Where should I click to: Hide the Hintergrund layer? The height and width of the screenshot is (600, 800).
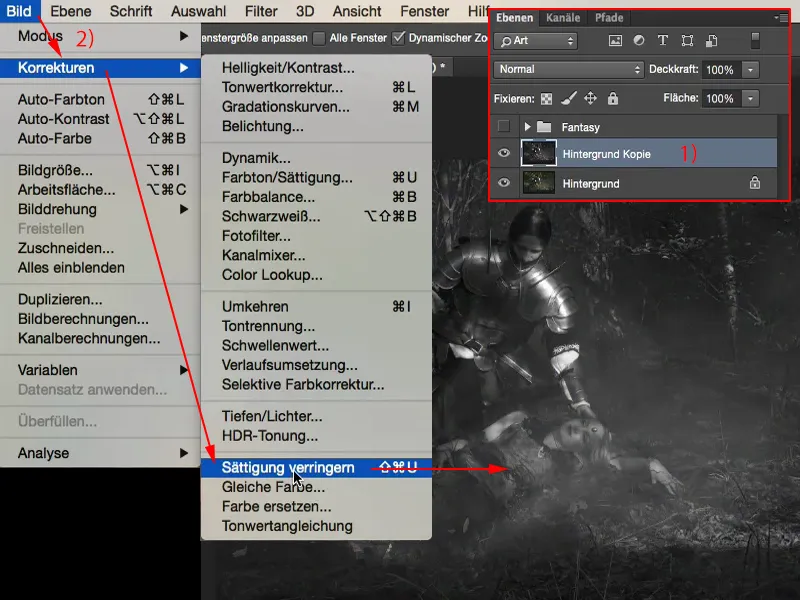504,182
